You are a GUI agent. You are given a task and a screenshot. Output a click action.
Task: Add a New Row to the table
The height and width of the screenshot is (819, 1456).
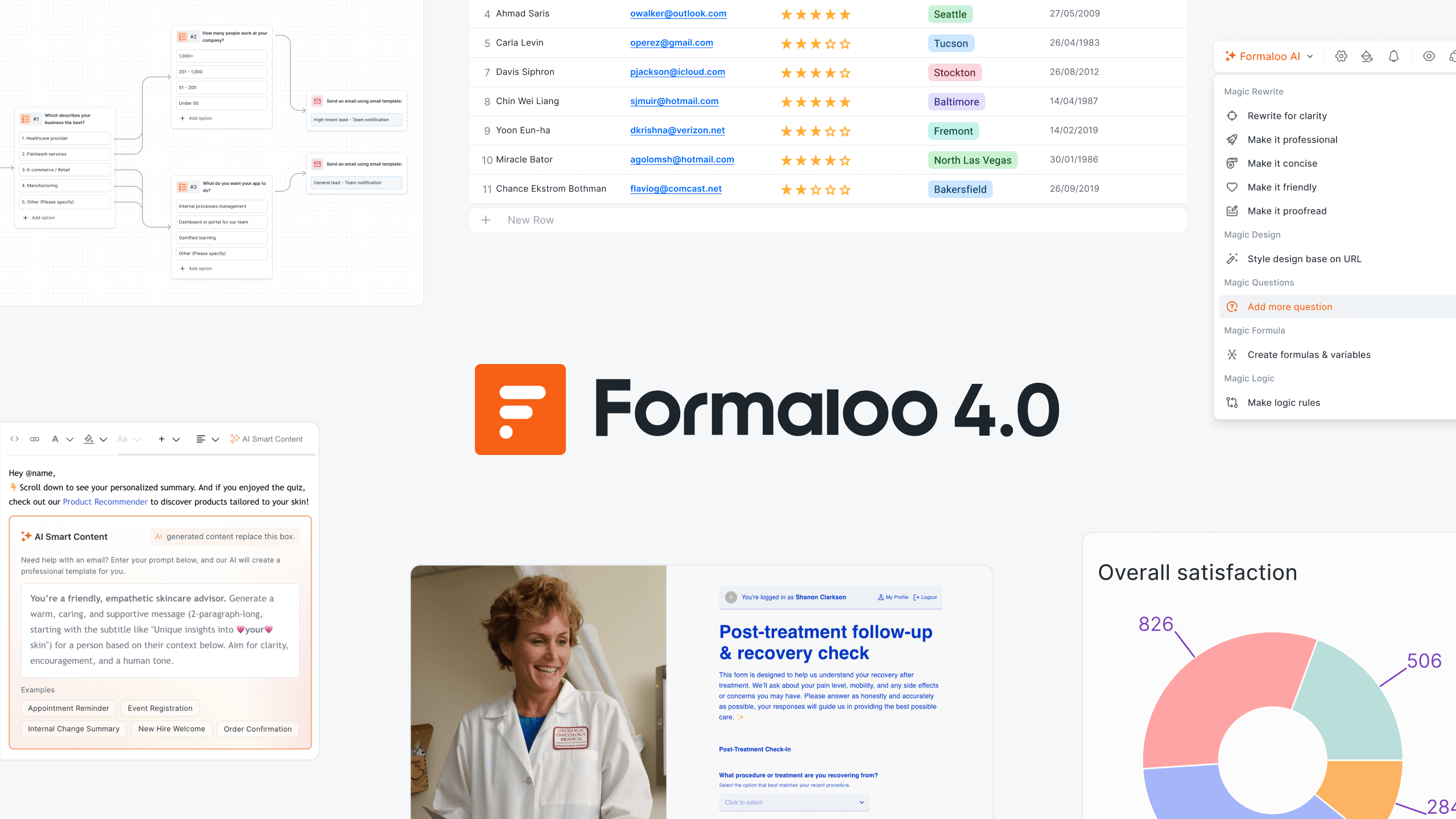[x=828, y=220]
